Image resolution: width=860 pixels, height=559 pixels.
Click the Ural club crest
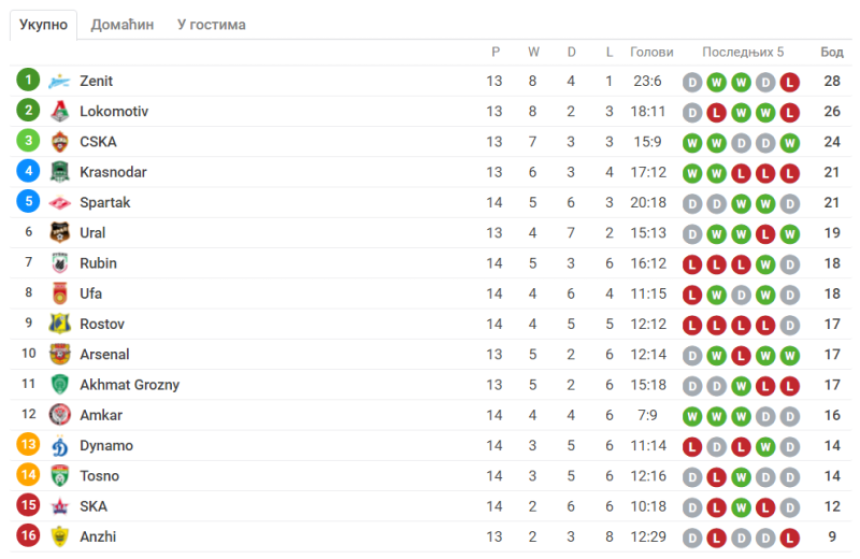coord(59,233)
